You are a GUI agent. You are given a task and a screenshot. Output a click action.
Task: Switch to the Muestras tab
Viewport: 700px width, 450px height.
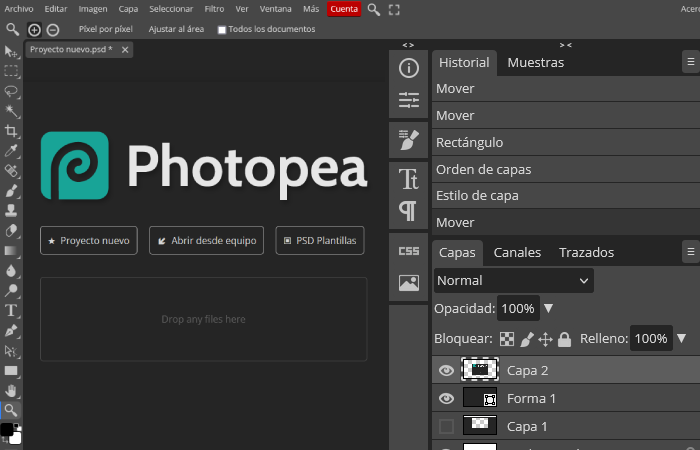[x=536, y=62]
